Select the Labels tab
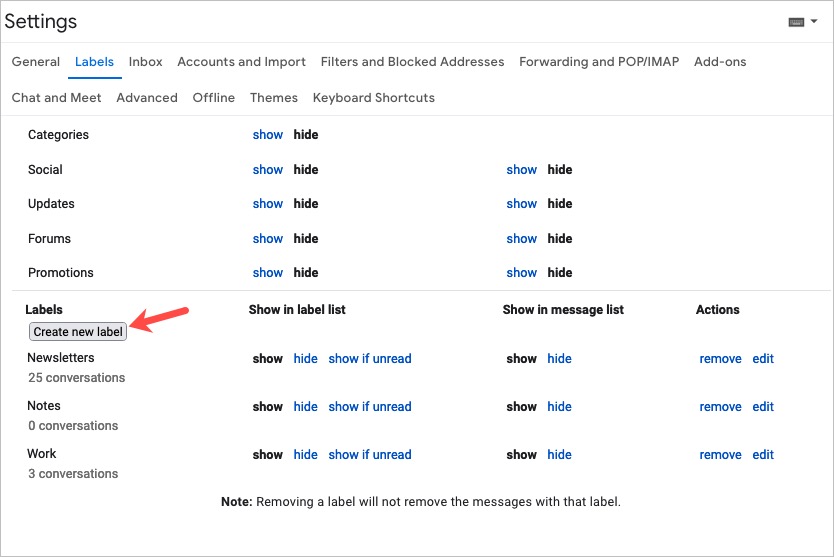 coord(94,62)
